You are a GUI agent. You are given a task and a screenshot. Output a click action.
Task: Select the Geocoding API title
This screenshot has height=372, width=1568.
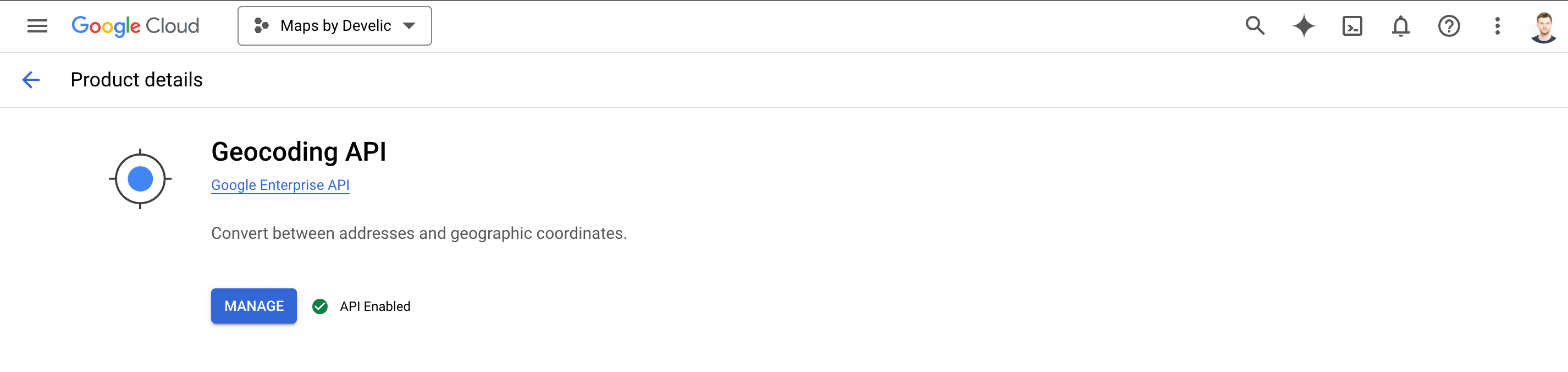[x=299, y=152]
